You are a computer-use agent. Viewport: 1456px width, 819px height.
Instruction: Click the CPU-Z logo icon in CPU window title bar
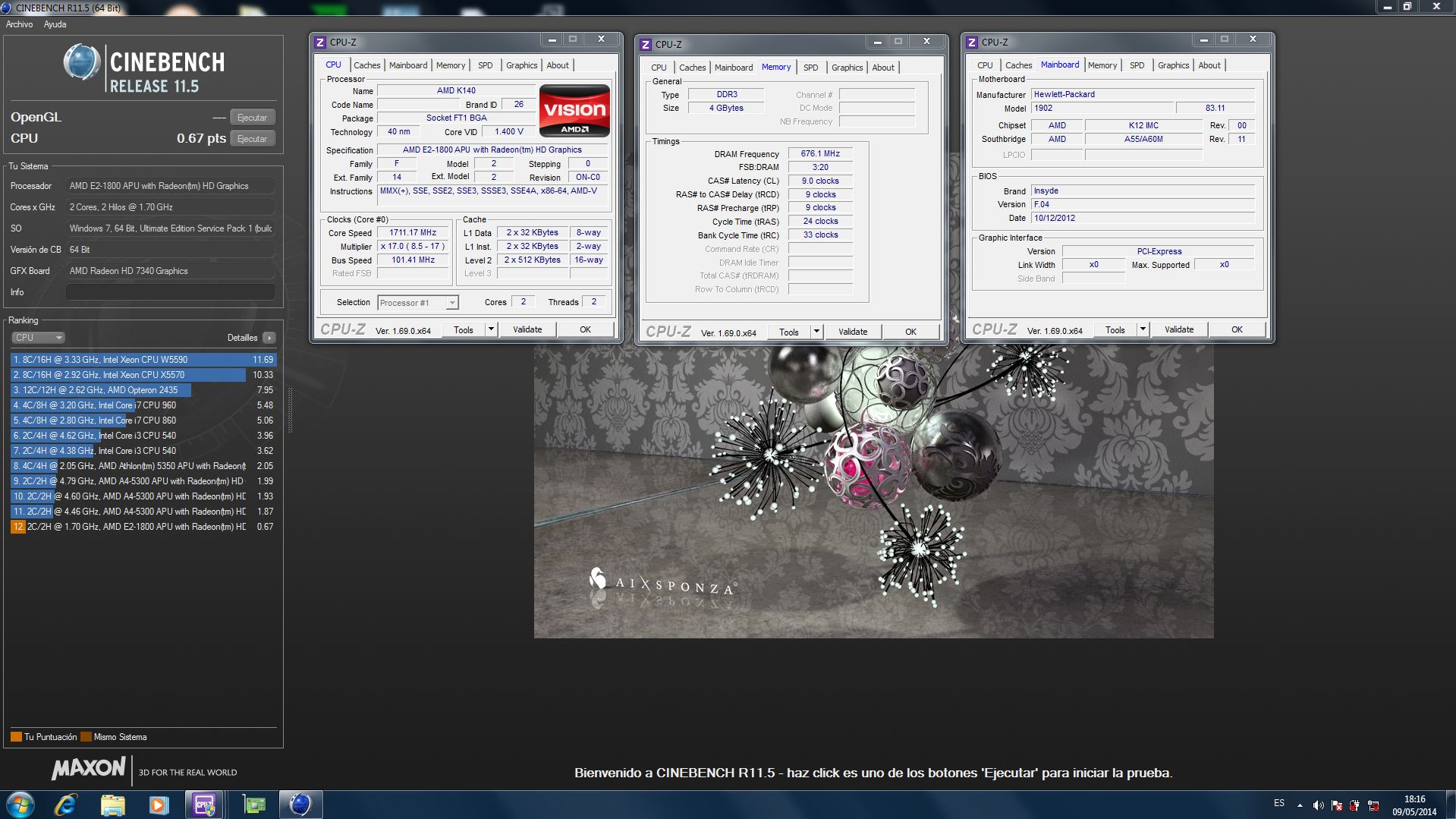pos(320,43)
